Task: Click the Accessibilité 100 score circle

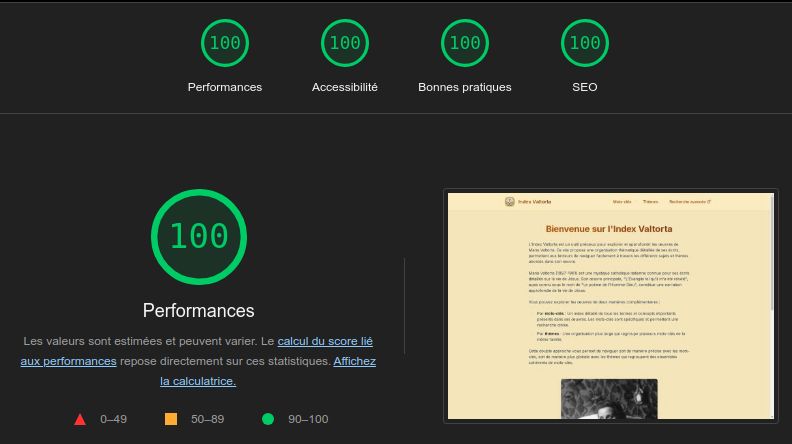Action: coord(345,43)
